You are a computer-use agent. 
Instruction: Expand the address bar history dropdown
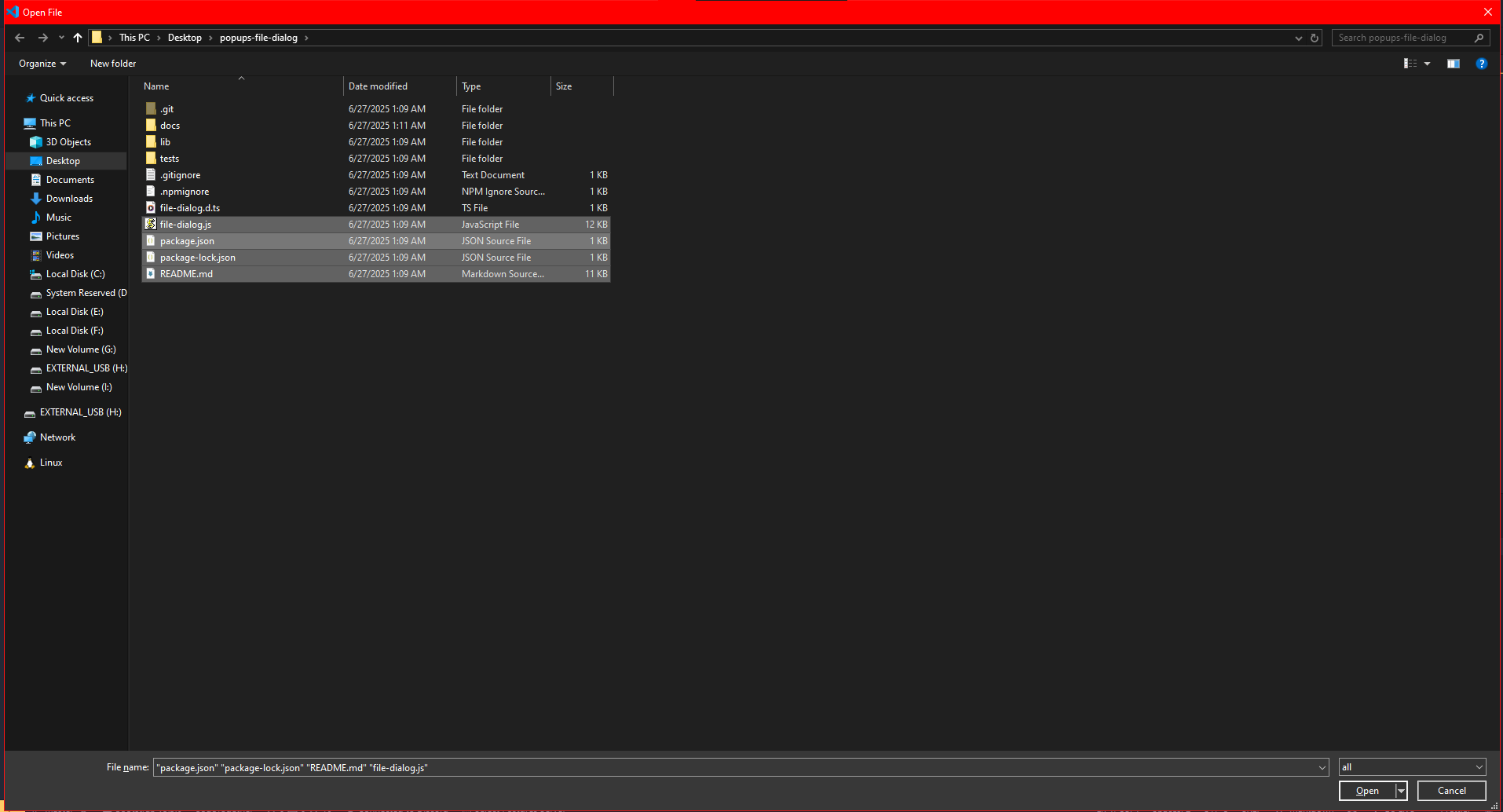tap(1298, 38)
